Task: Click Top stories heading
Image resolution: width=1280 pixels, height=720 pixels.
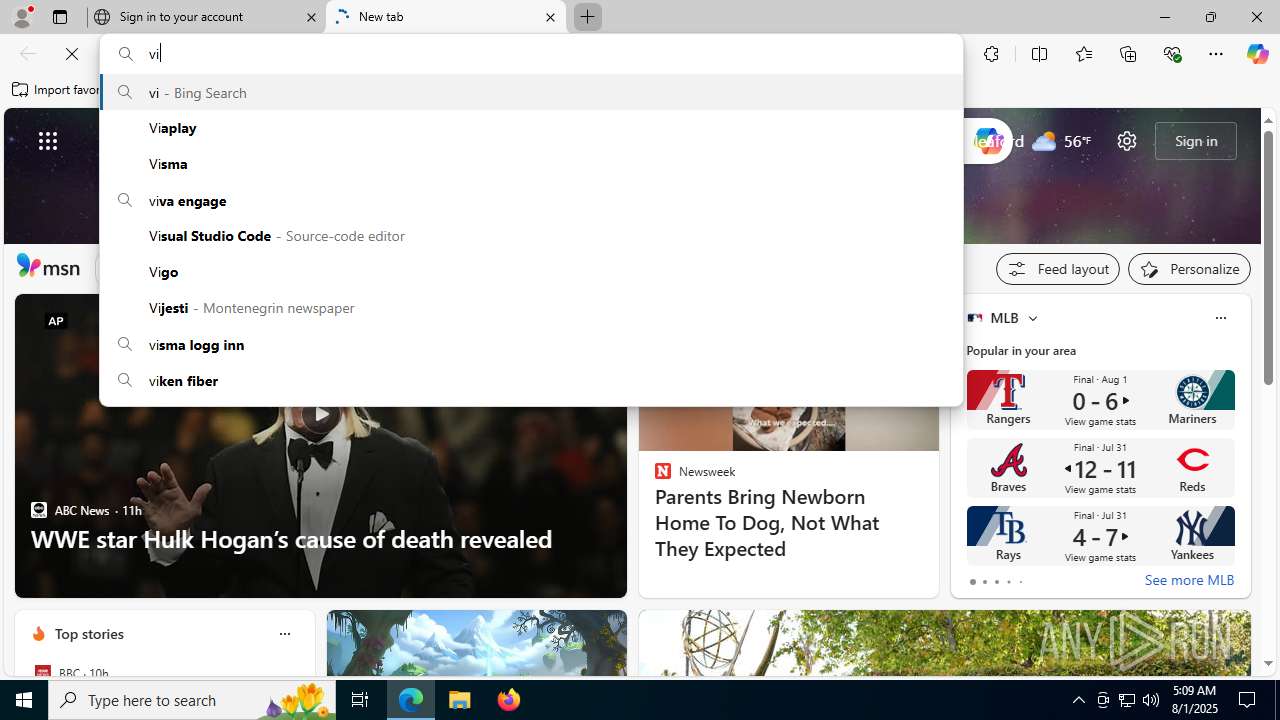Action: coord(89,634)
